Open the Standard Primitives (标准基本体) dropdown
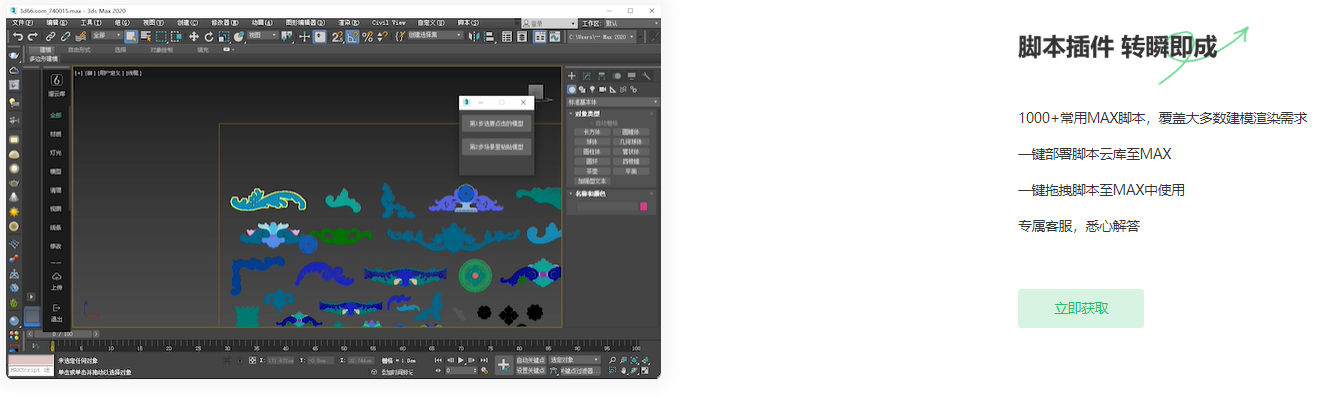Viewport: 1317px width, 398px height. point(613,102)
